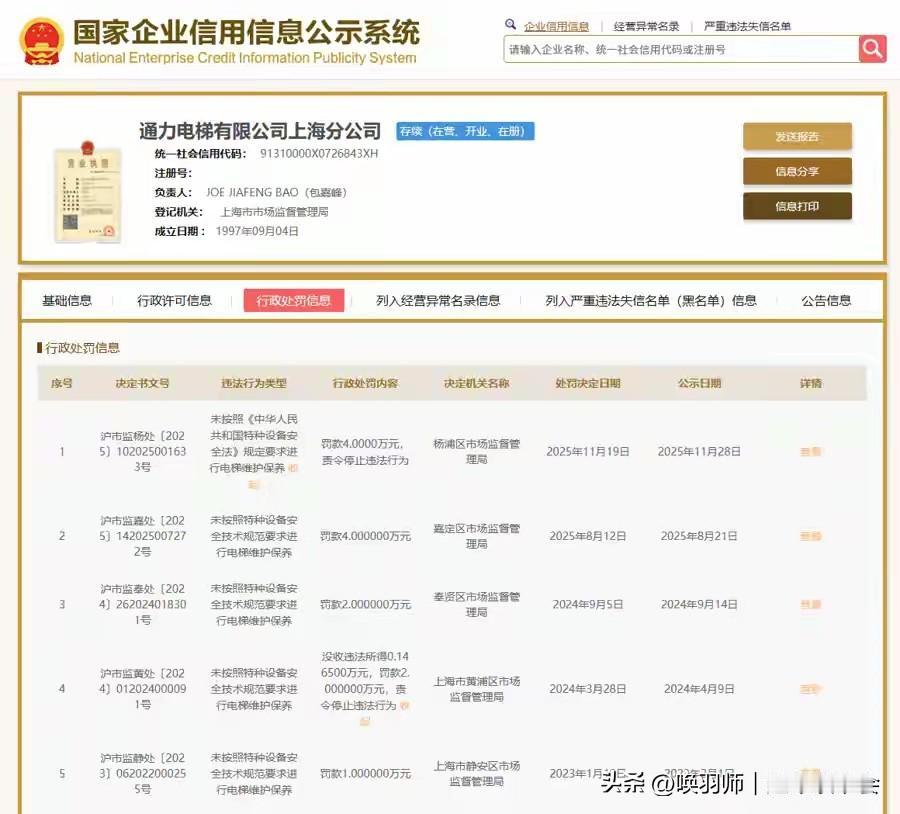
Task: Switch to the 行政许可信息 tab
Action: 174,300
